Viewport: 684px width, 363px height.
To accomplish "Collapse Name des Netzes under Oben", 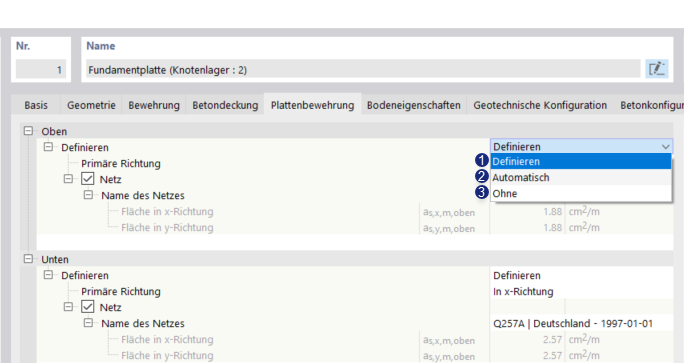I will click(x=89, y=195).
